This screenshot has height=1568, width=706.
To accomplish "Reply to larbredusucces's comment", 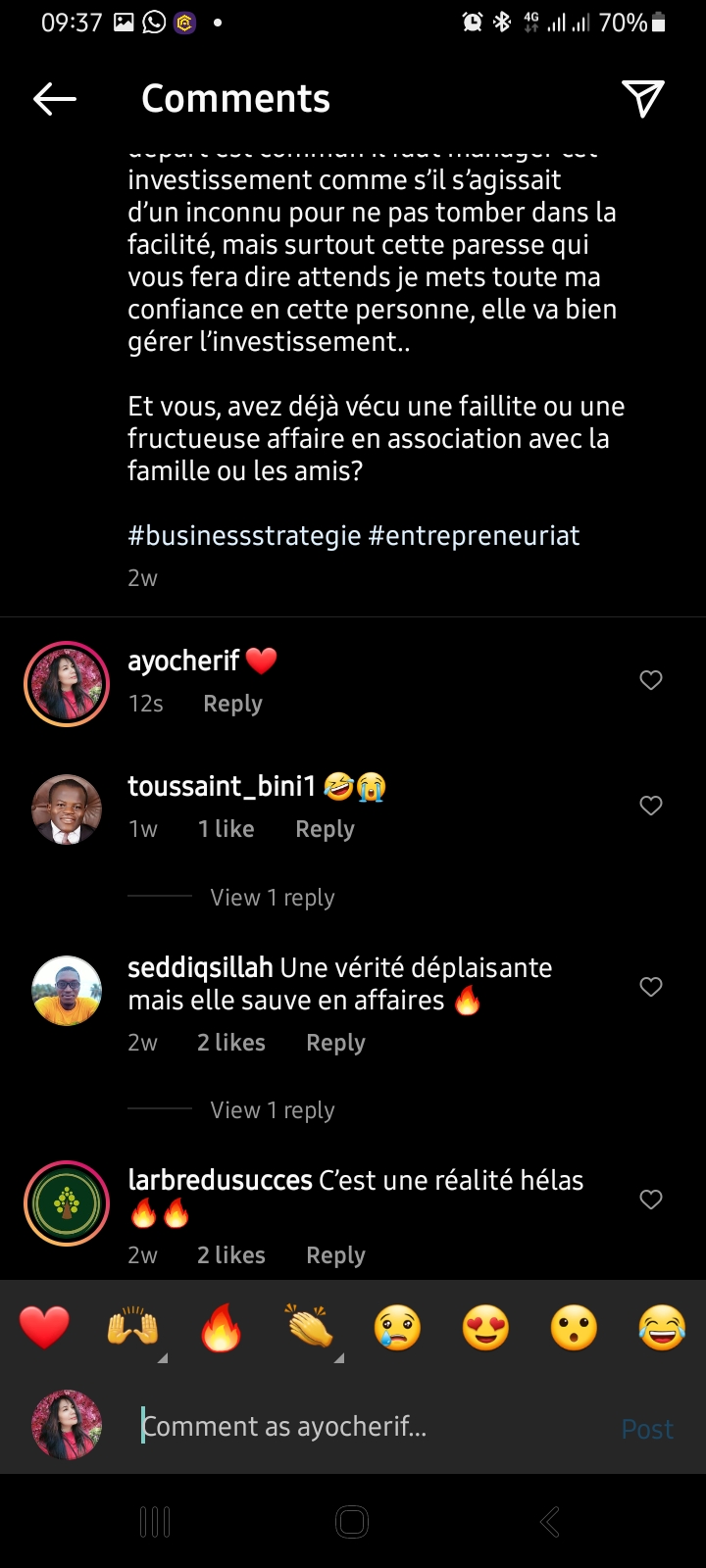I will pos(335,1255).
